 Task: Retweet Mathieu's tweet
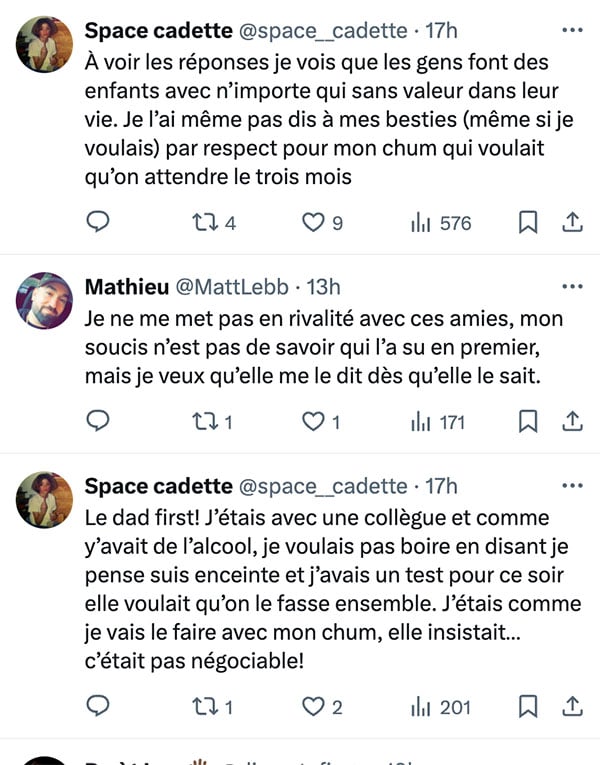coord(212,422)
